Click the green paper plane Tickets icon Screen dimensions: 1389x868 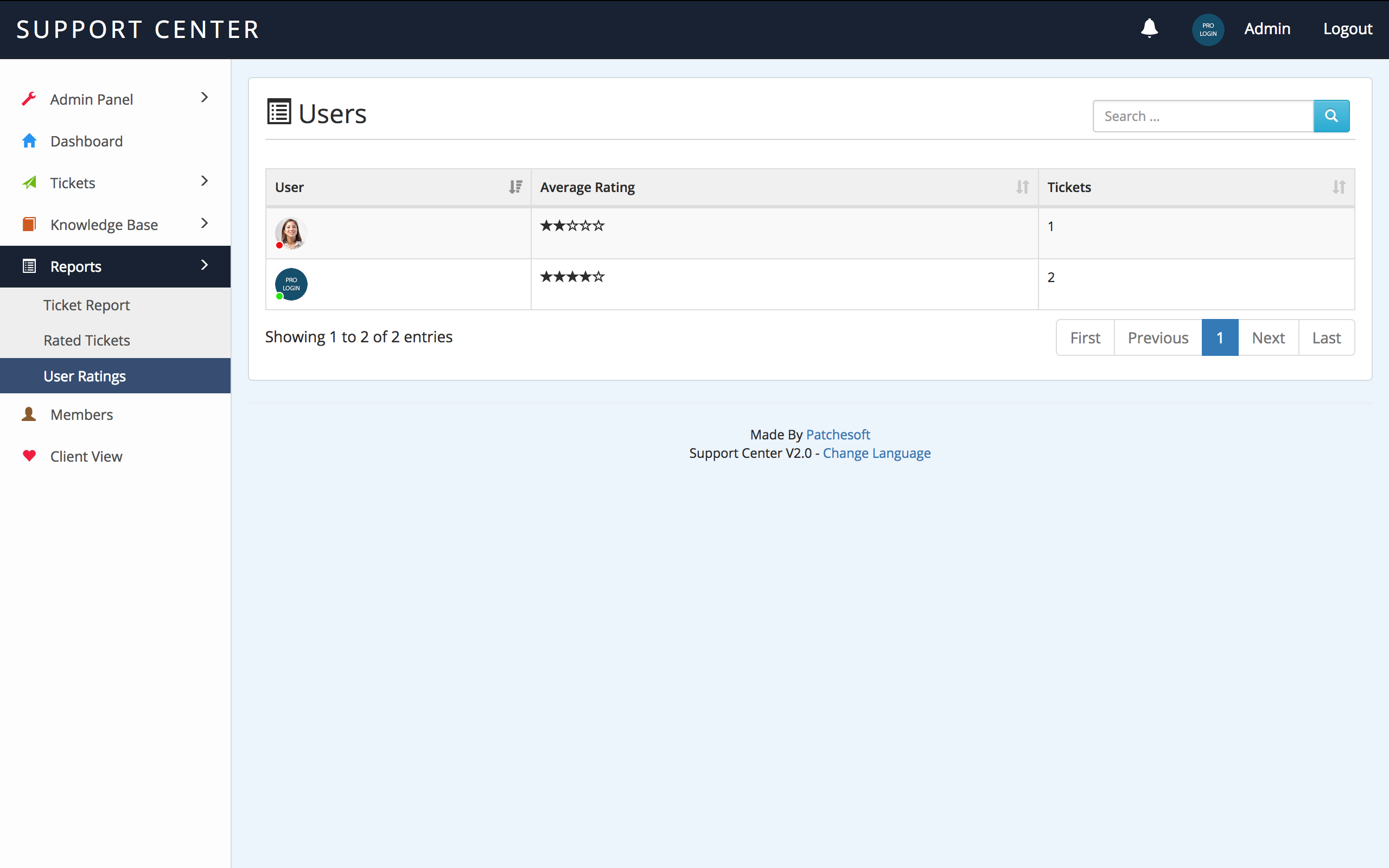(29, 183)
